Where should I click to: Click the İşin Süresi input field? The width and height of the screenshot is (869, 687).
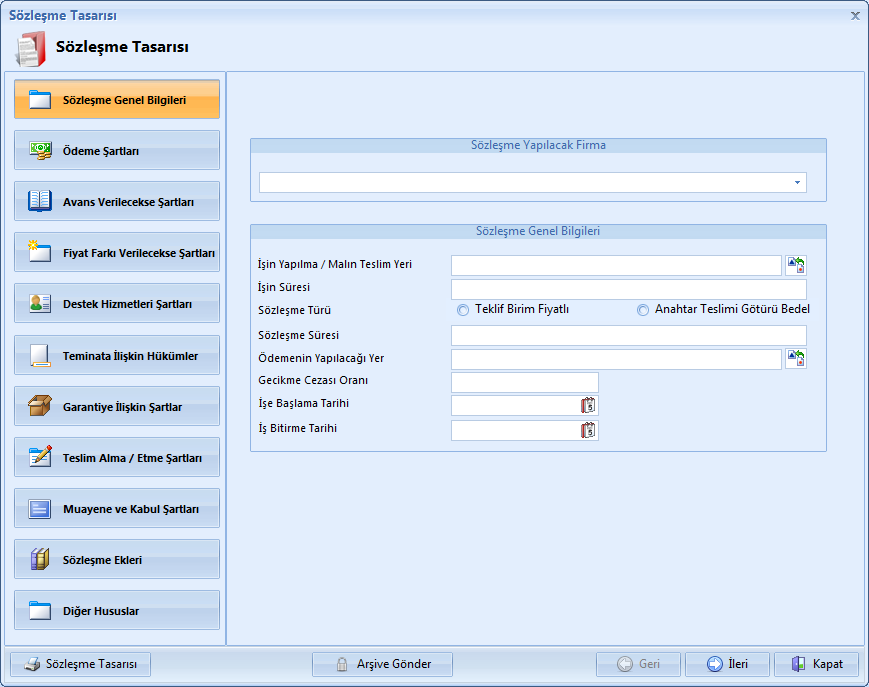628,289
